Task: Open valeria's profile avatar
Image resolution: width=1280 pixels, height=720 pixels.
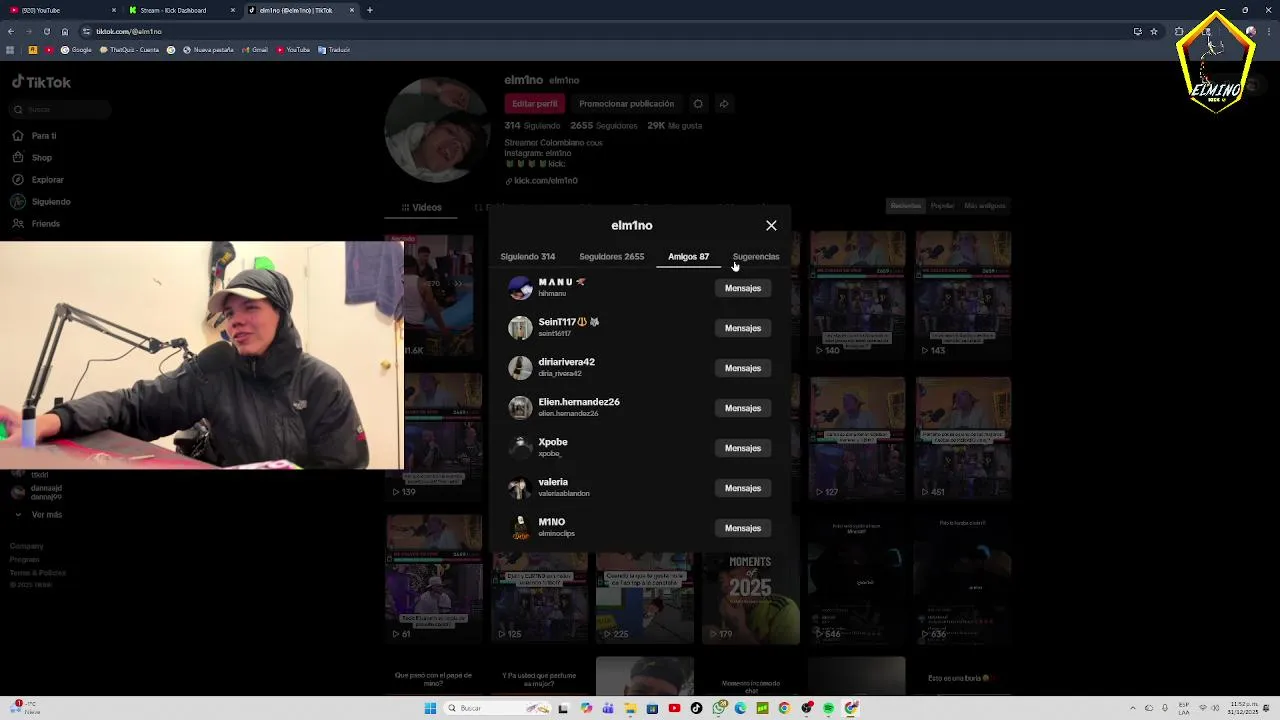Action: [520, 488]
